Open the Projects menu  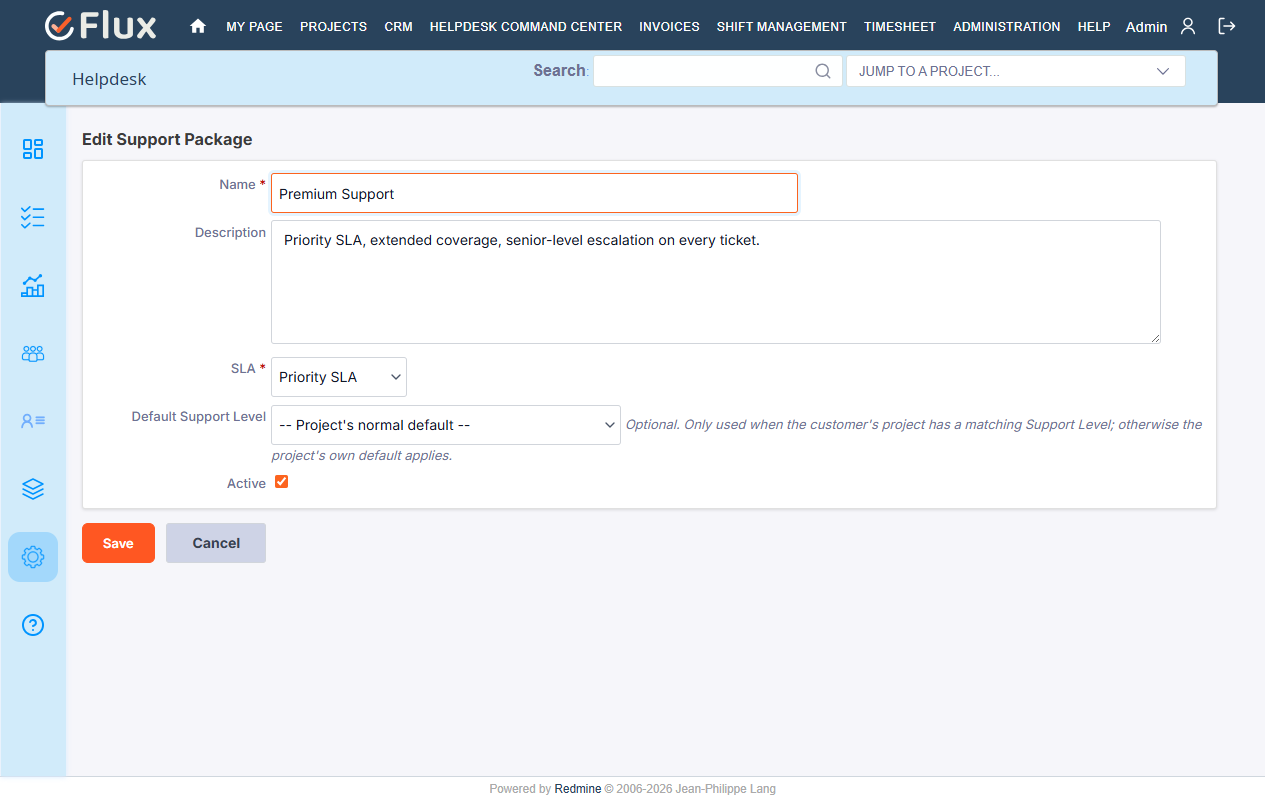click(333, 27)
